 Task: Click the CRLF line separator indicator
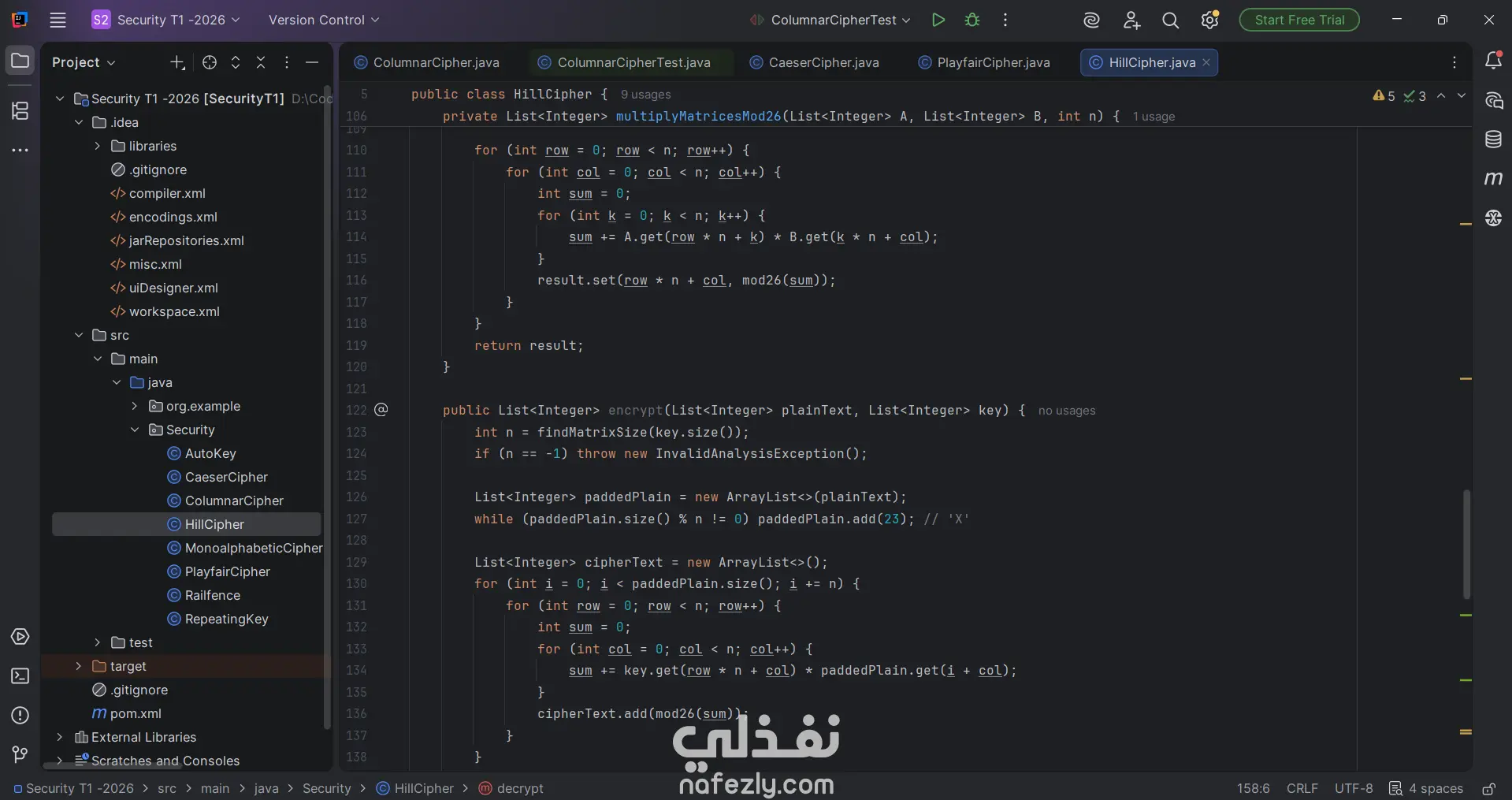pos(1302,789)
